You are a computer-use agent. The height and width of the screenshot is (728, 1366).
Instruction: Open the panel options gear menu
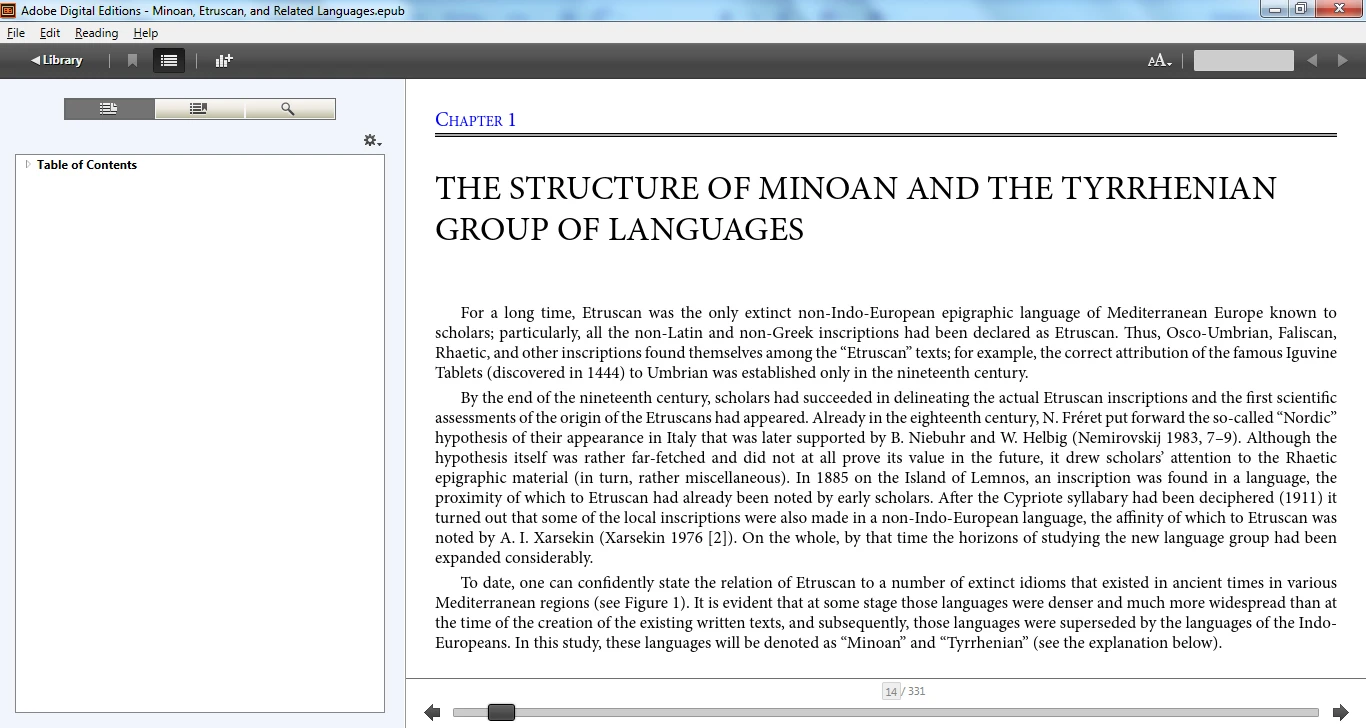click(372, 141)
